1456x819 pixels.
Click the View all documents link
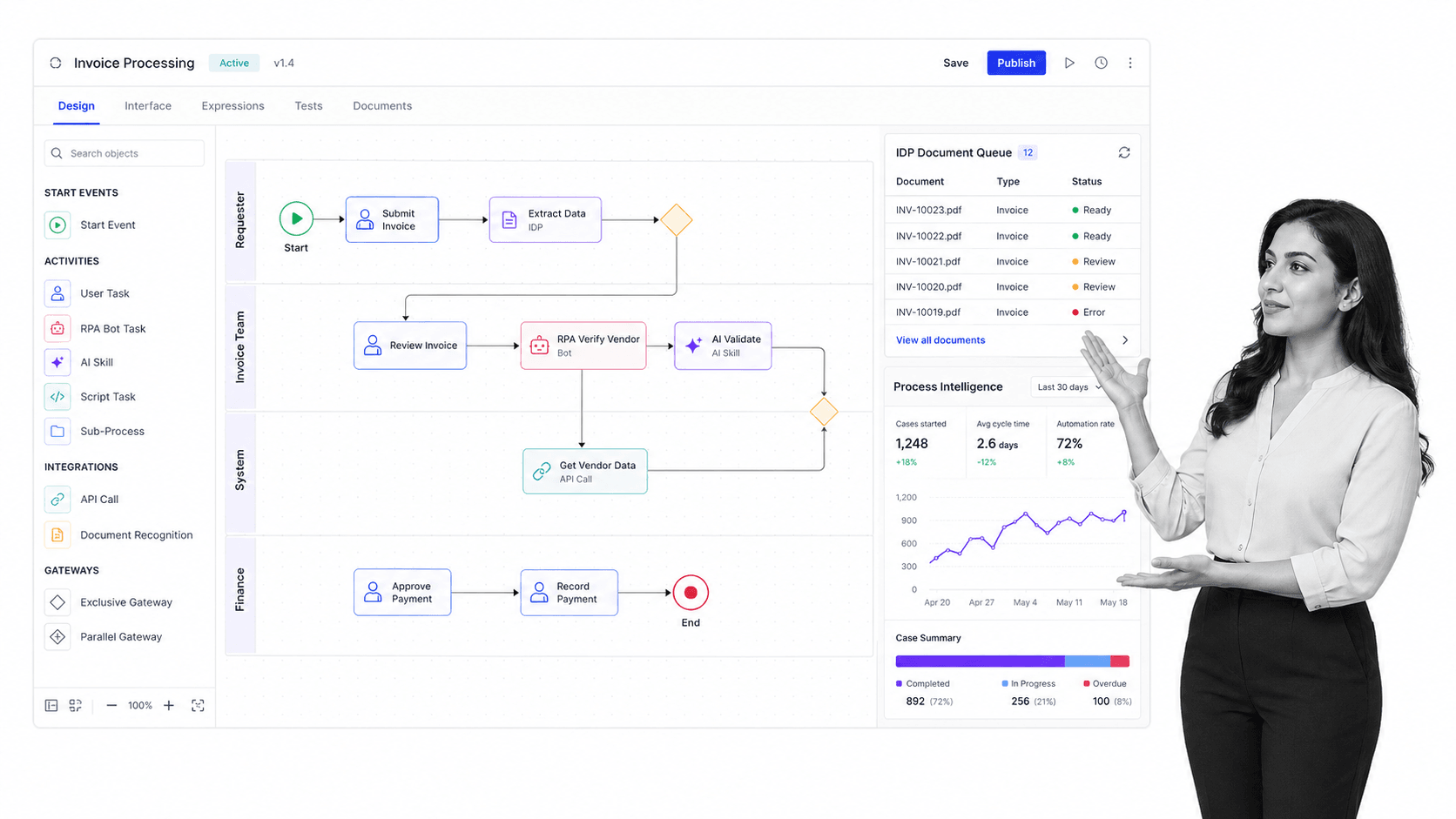click(940, 340)
